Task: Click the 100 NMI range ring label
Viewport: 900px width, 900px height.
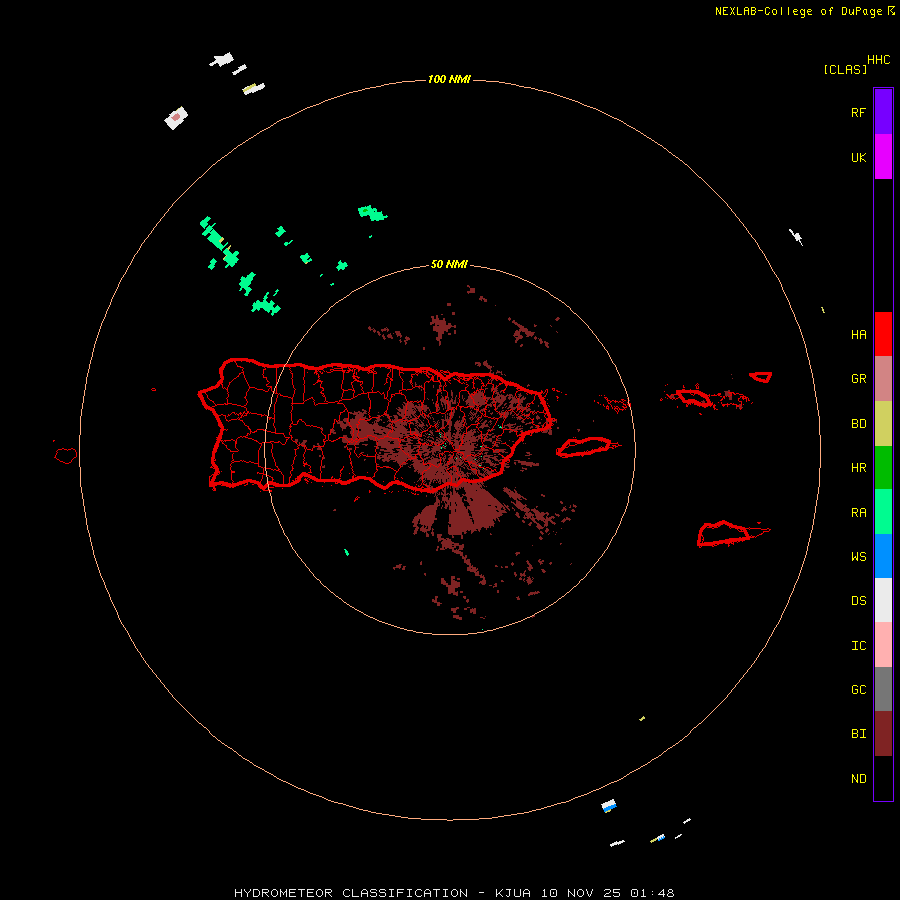Action: point(449,79)
